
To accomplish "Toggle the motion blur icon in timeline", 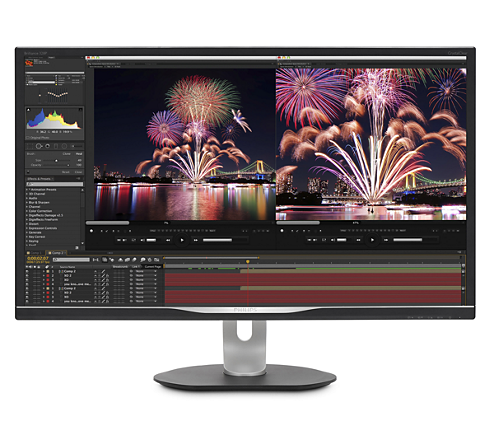I will tap(134, 260).
